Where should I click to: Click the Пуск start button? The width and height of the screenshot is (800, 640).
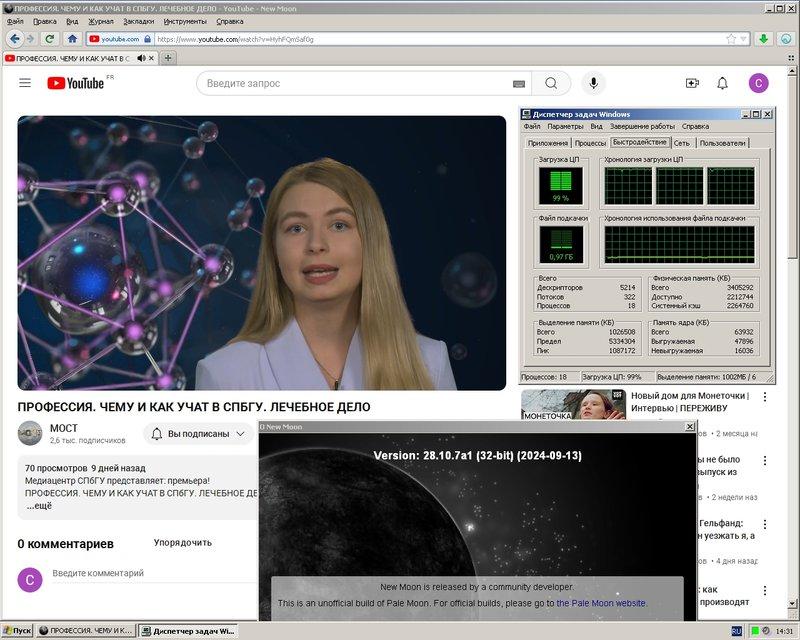tap(17, 631)
